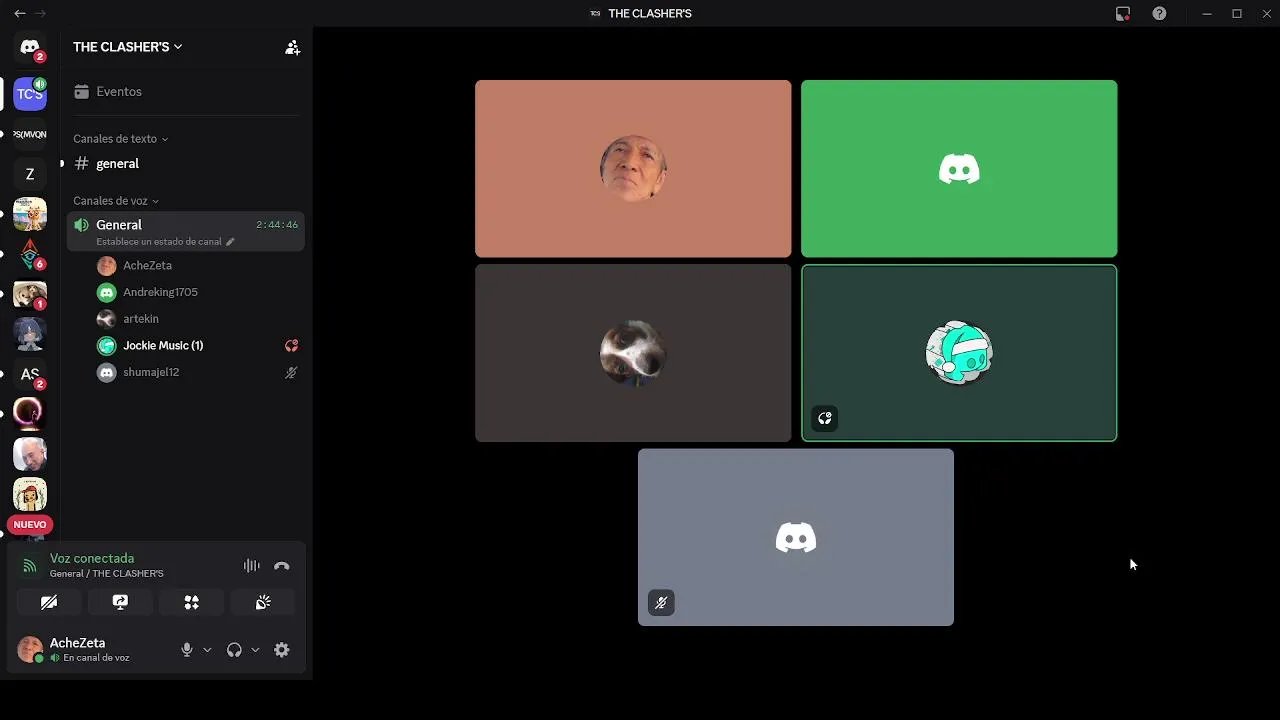This screenshot has width=1280, height=720.
Task: Open the red-green diamond server icon
Action: [x=30, y=254]
